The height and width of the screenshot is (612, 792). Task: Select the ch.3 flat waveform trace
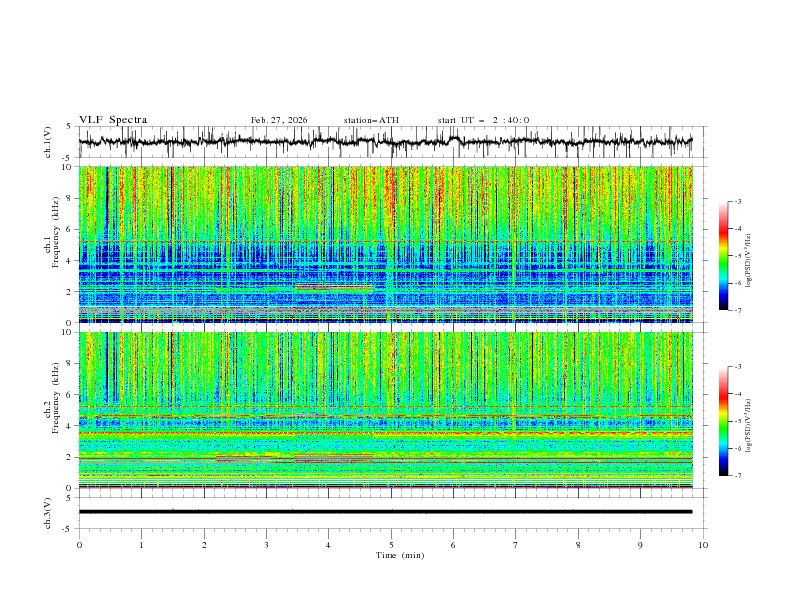click(385, 512)
